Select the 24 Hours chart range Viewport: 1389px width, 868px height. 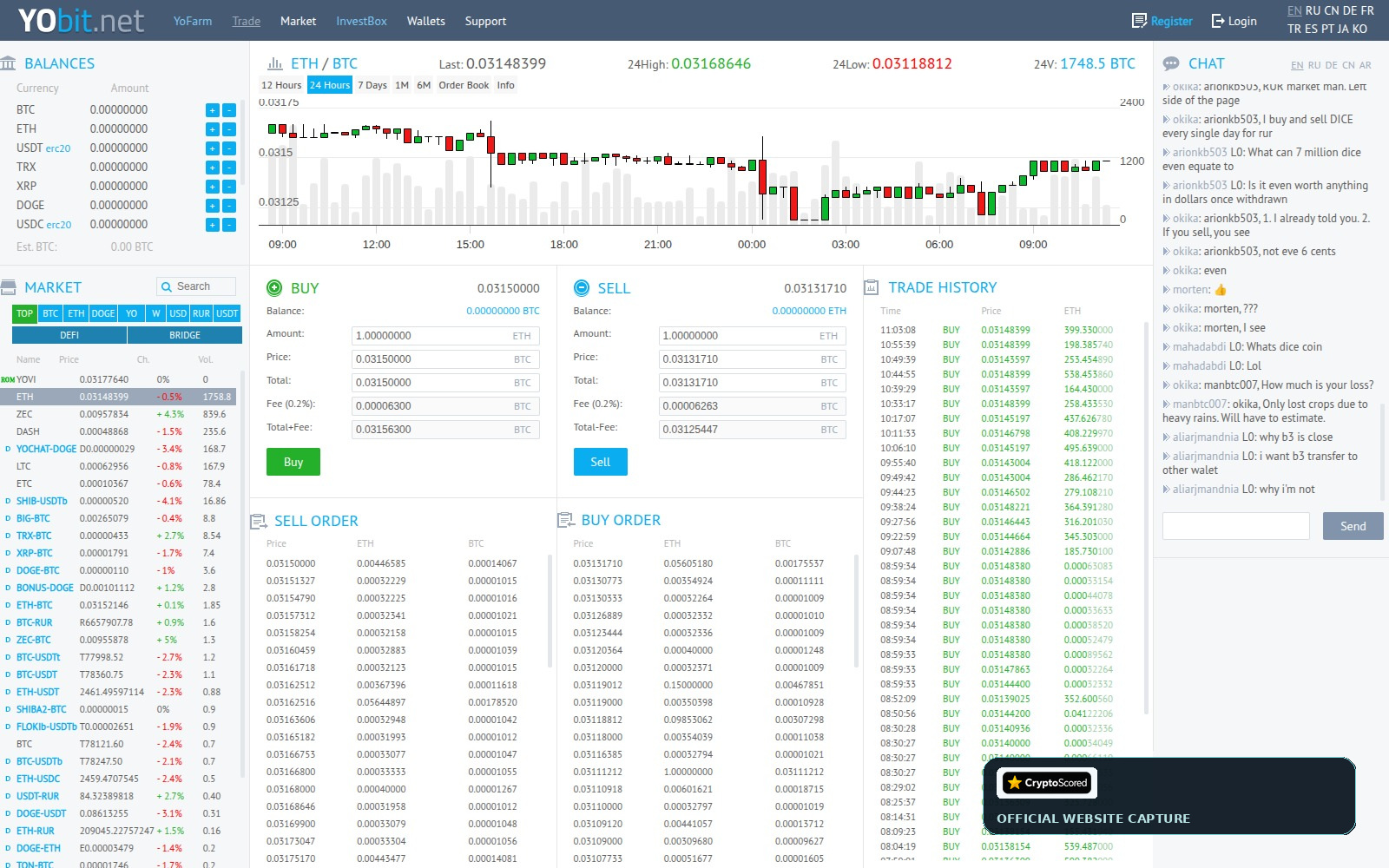[x=330, y=85]
